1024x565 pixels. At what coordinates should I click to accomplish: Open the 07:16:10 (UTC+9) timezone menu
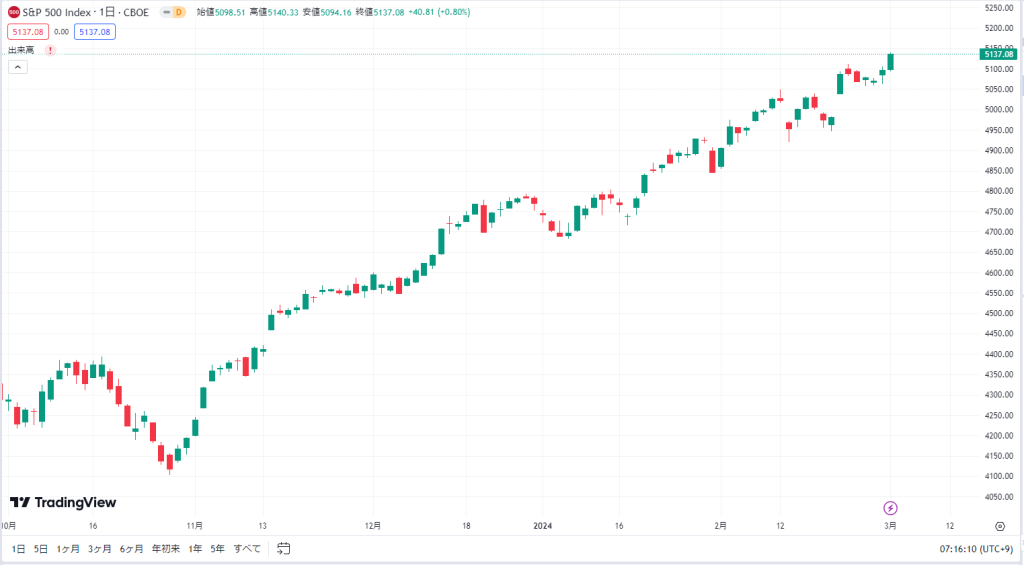(976, 549)
